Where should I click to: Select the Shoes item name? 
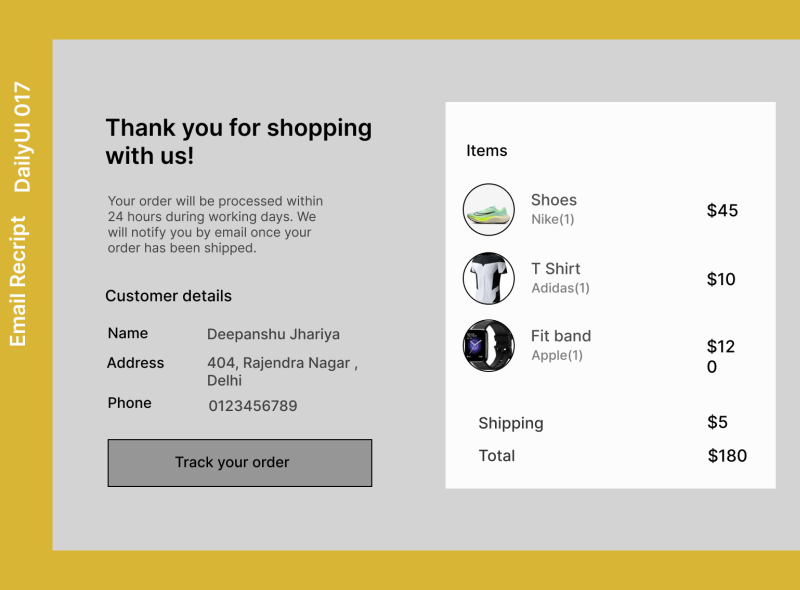click(553, 199)
